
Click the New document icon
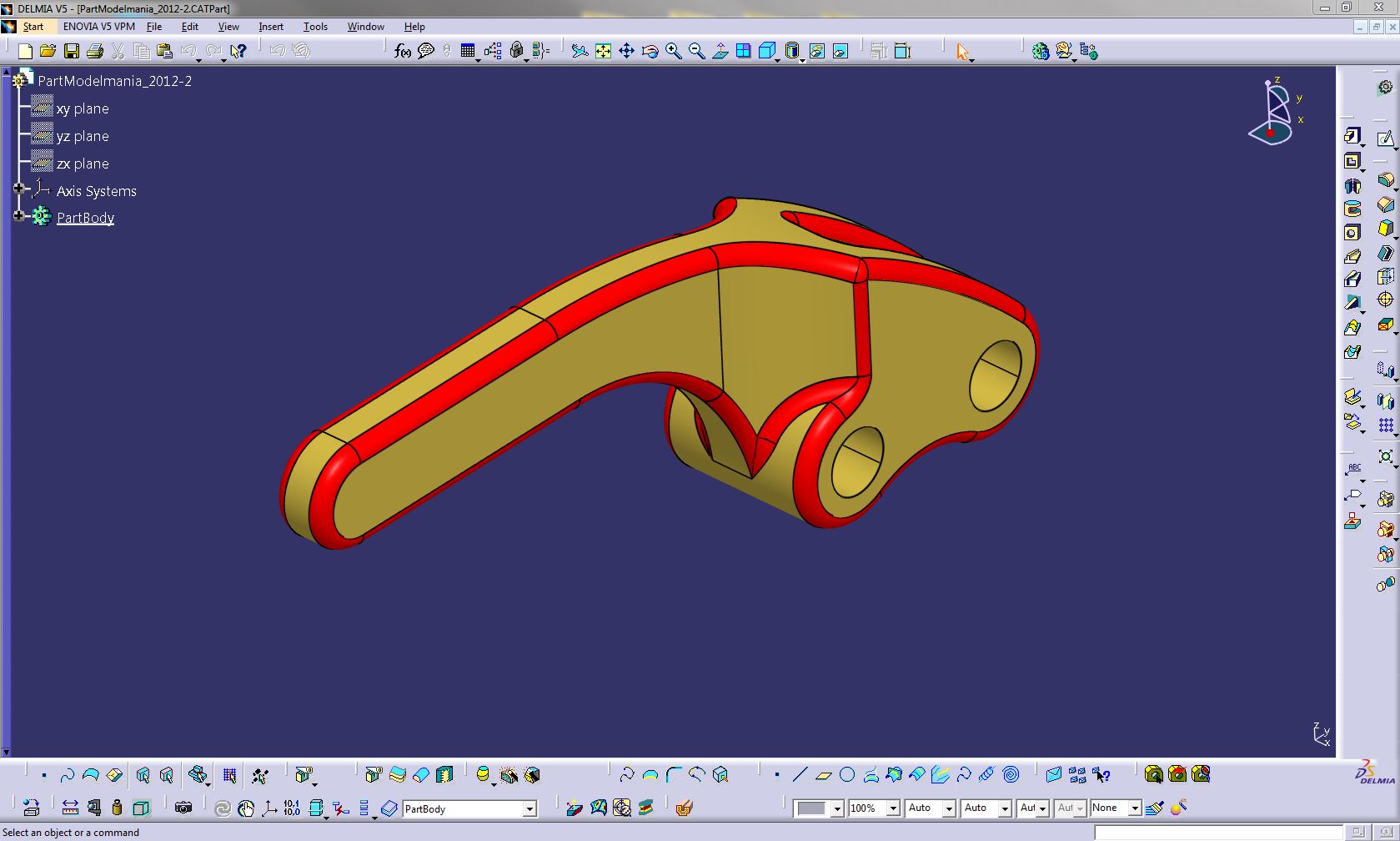pos(25,51)
